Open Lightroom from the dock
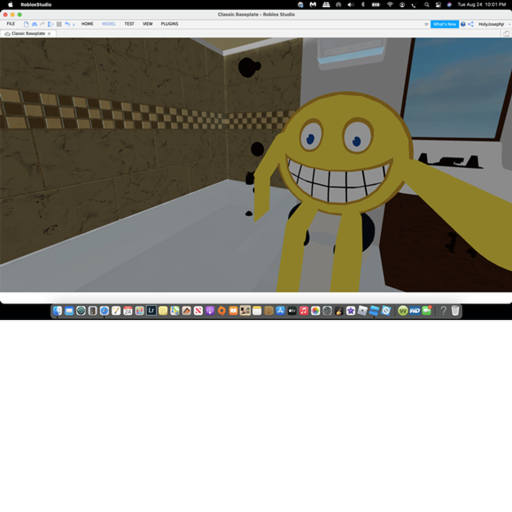 (151, 311)
